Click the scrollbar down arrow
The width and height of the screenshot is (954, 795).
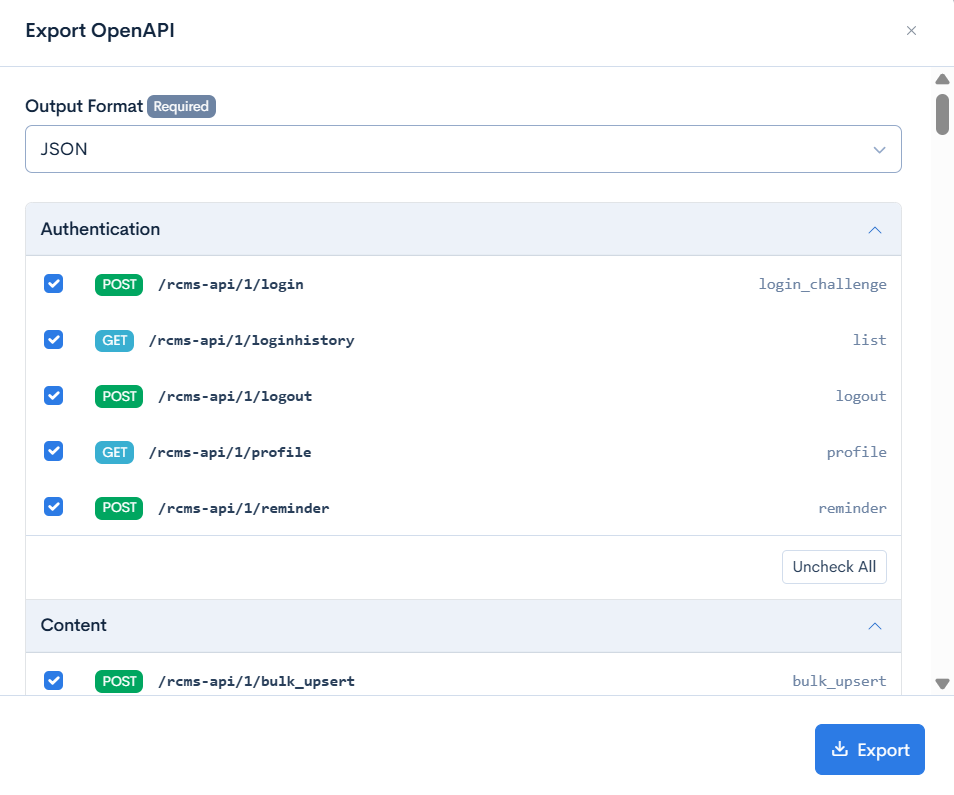[942, 684]
